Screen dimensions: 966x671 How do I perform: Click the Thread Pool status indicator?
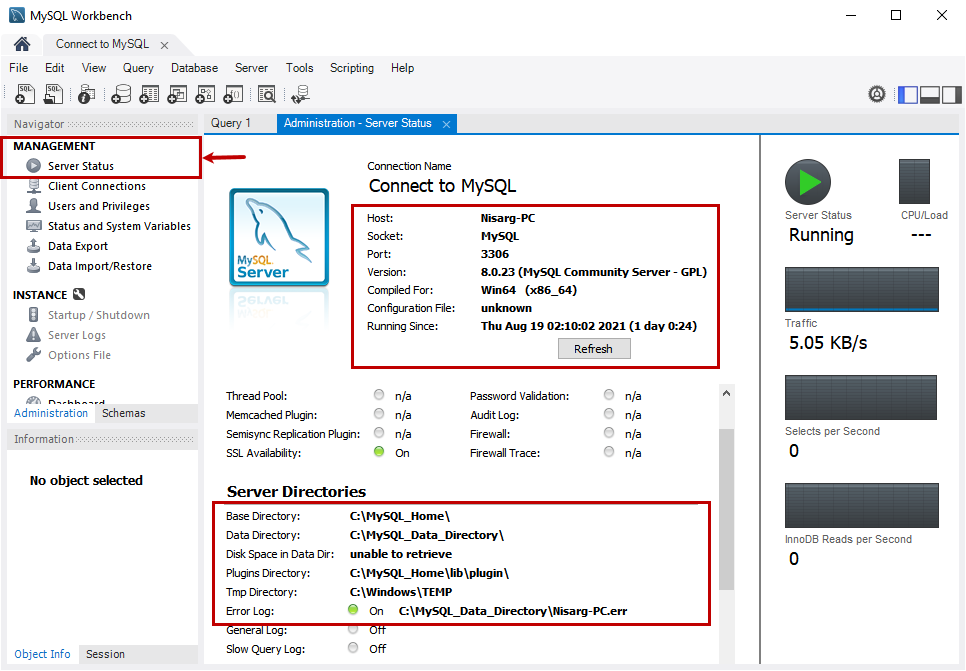coord(379,394)
